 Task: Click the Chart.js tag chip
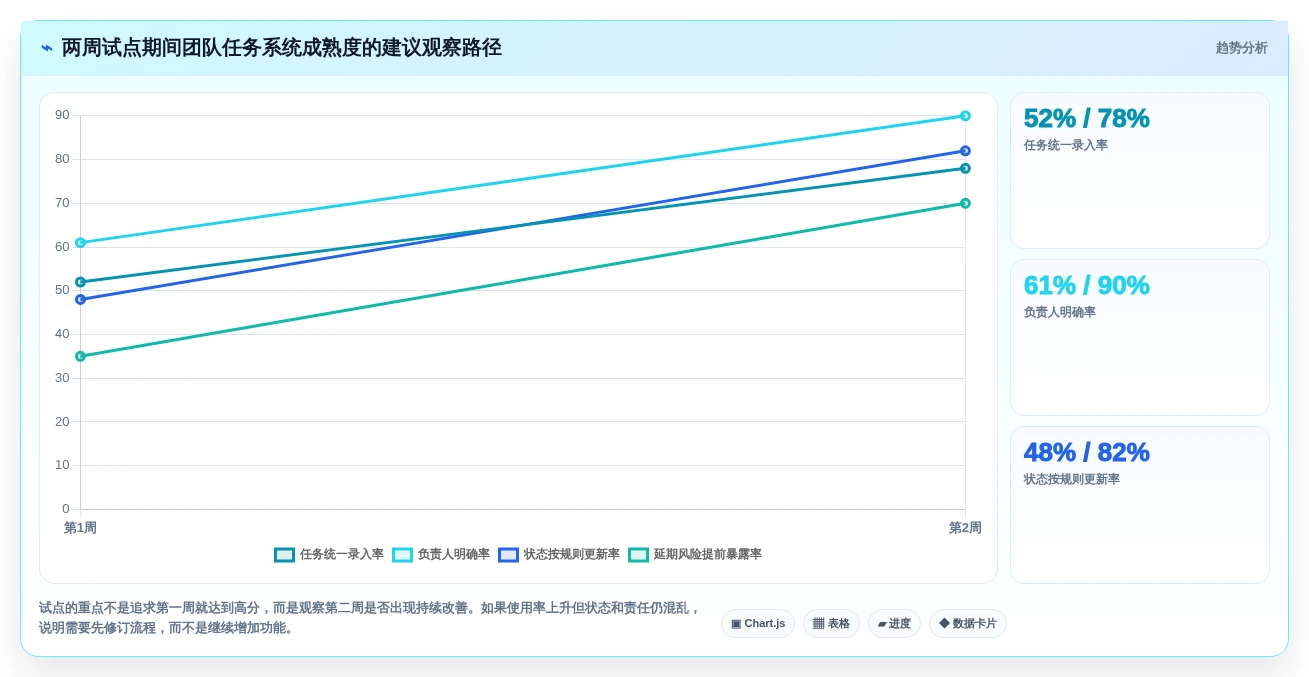point(758,623)
